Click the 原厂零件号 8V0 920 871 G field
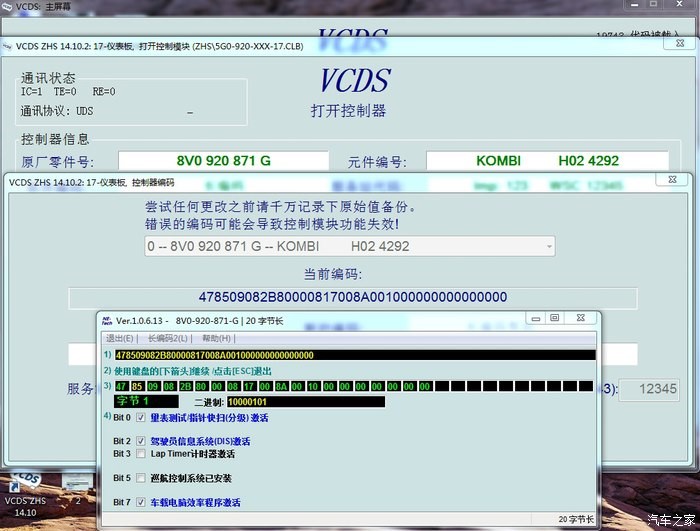 (x=223, y=161)
